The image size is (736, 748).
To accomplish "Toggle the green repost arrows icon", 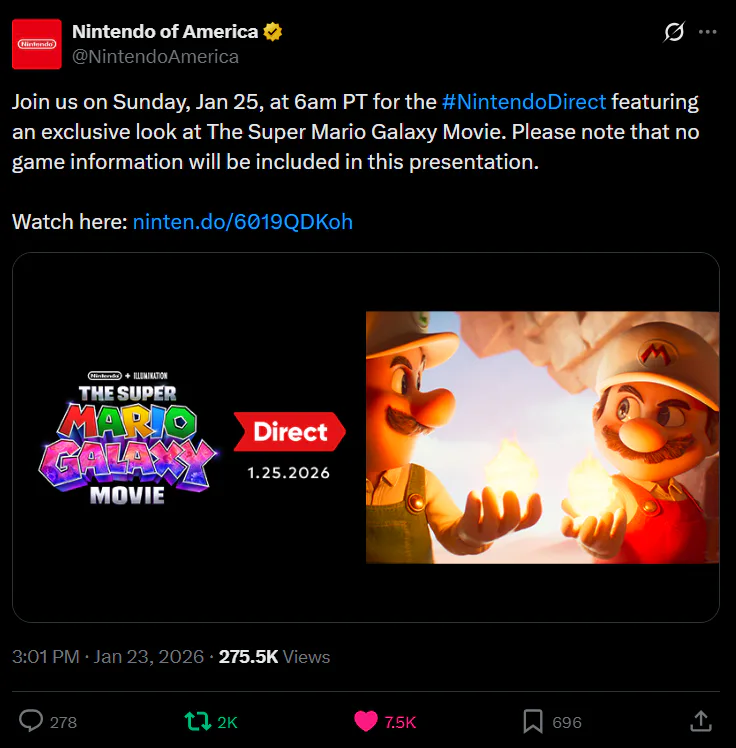I will [x=198, y=721].
